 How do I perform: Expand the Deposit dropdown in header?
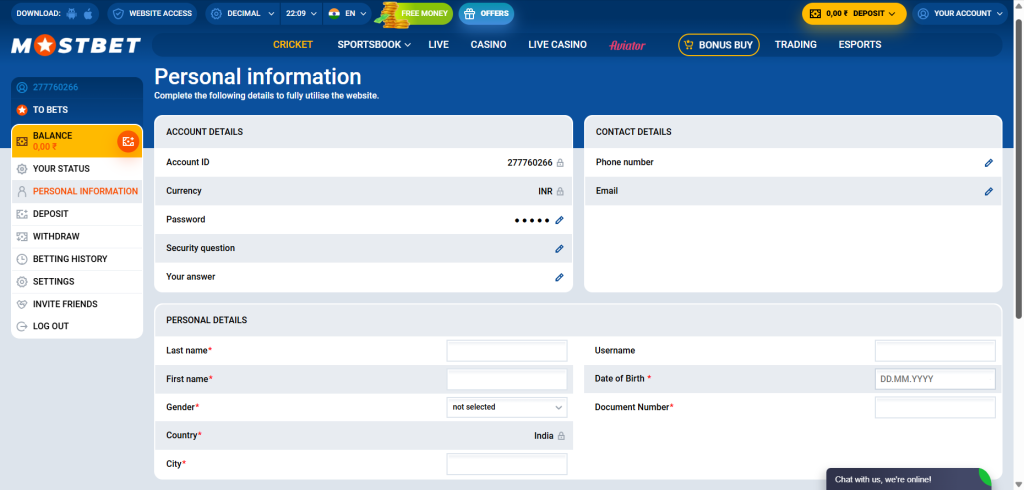(x=854, y=13)
